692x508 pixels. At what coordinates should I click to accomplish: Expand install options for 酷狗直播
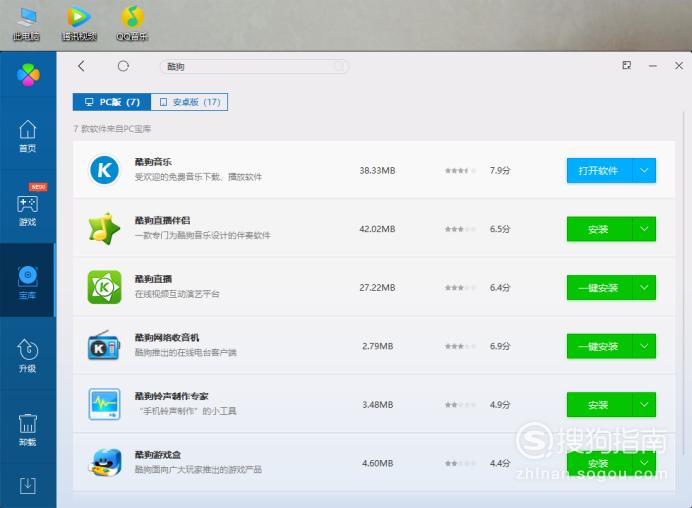[644, 288]
